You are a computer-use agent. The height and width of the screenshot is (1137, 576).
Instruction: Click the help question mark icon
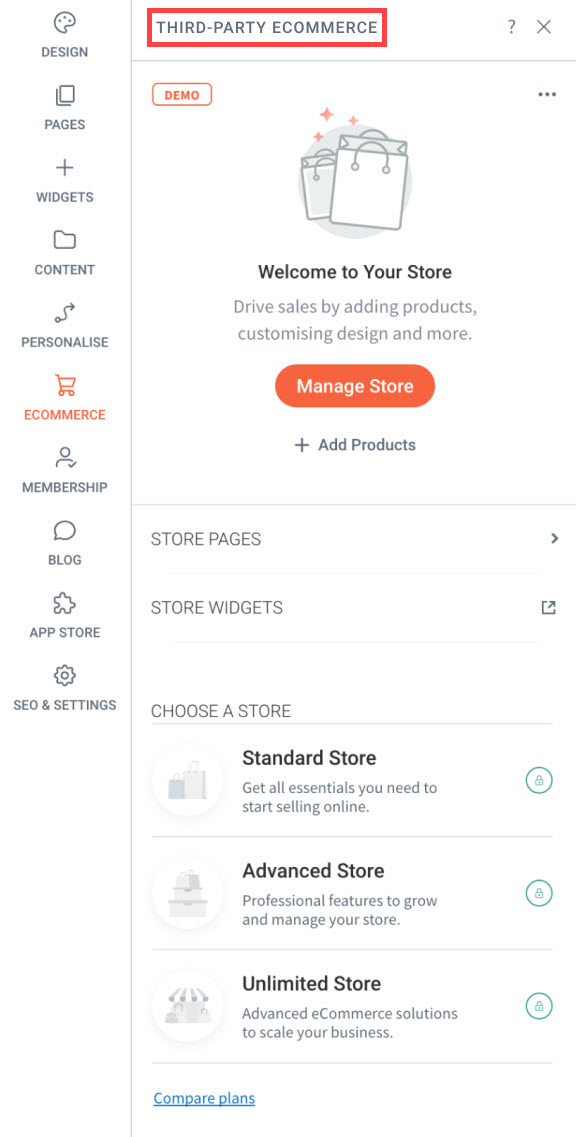[511, 27]
